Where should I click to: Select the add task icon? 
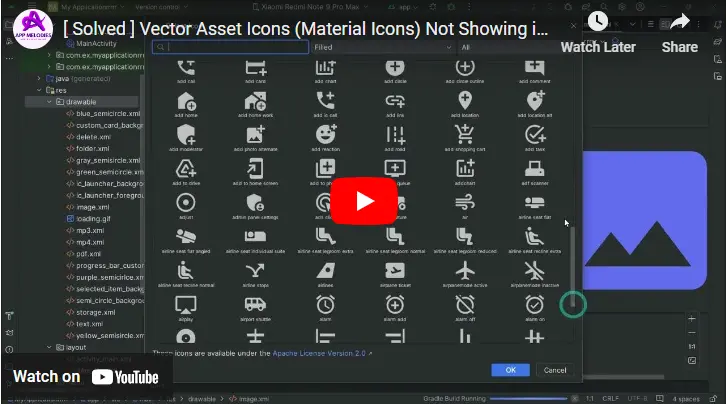535,135
